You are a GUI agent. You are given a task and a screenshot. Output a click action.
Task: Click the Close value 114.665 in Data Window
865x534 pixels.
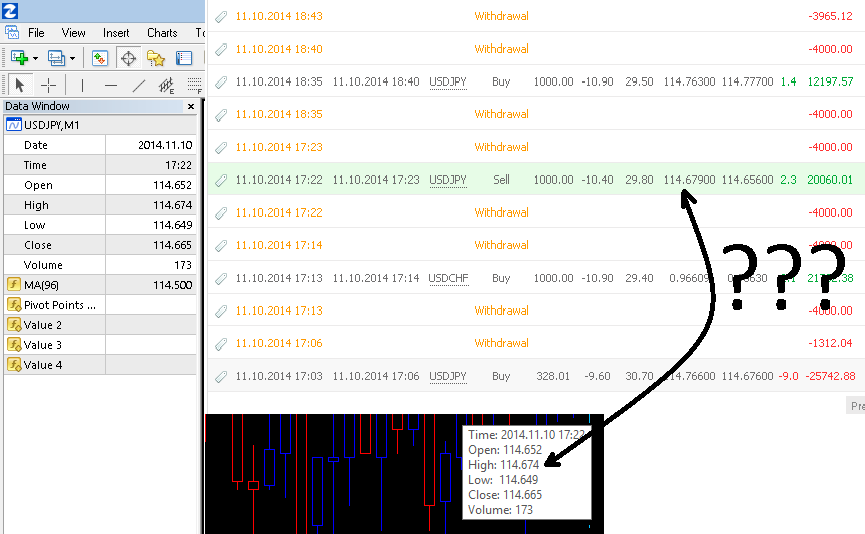(173, 245)
